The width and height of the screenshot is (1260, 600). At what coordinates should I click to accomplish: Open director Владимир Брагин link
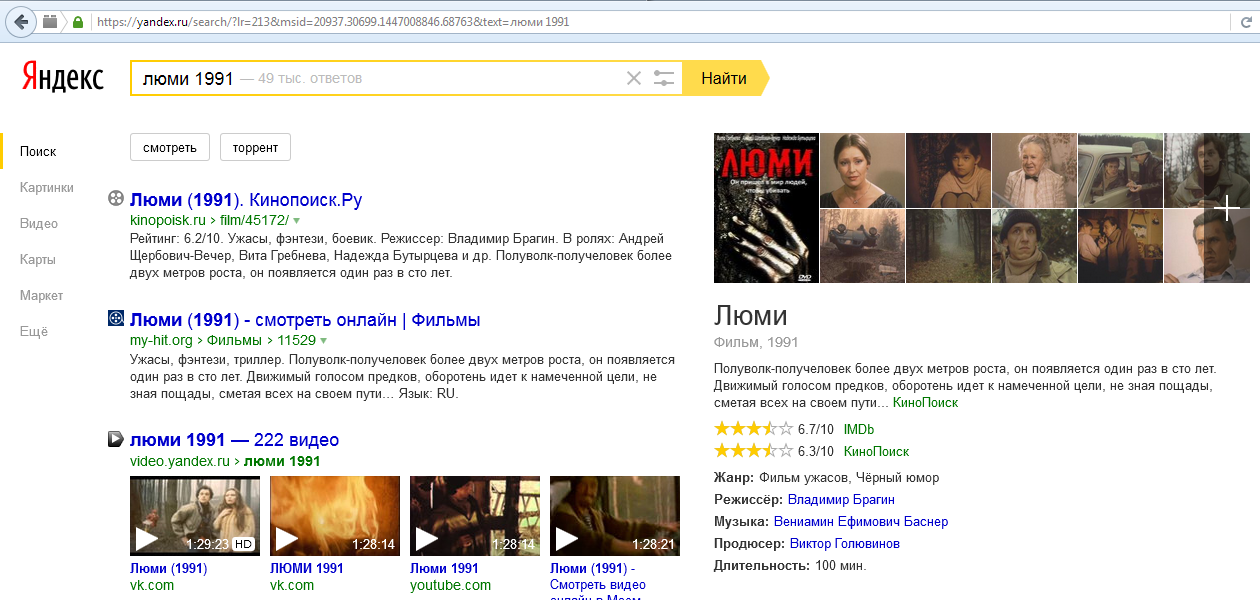[x=841, y=499]
